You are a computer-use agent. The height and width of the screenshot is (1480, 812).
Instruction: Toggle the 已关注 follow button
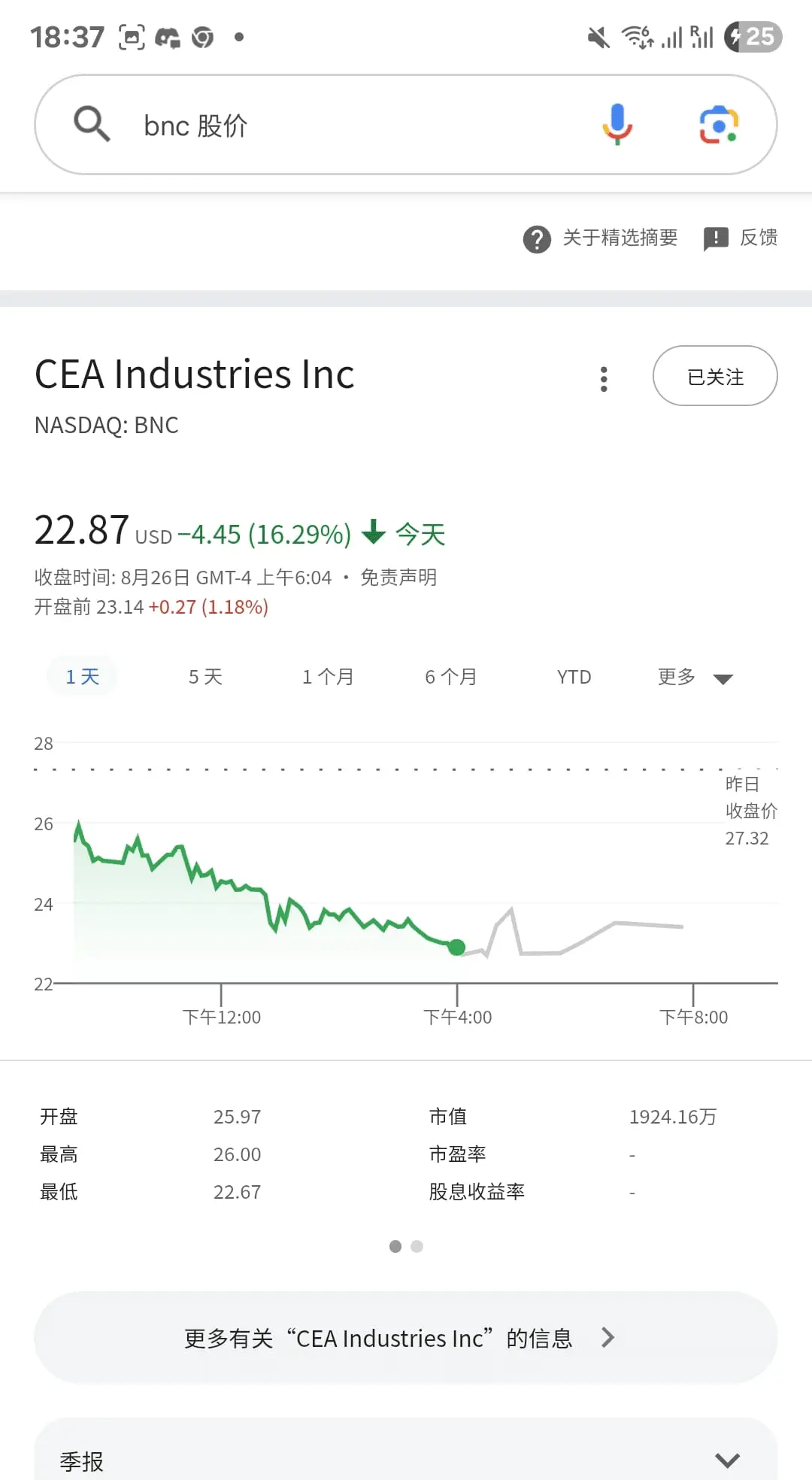pyautogui.click(x=715, y=376)
